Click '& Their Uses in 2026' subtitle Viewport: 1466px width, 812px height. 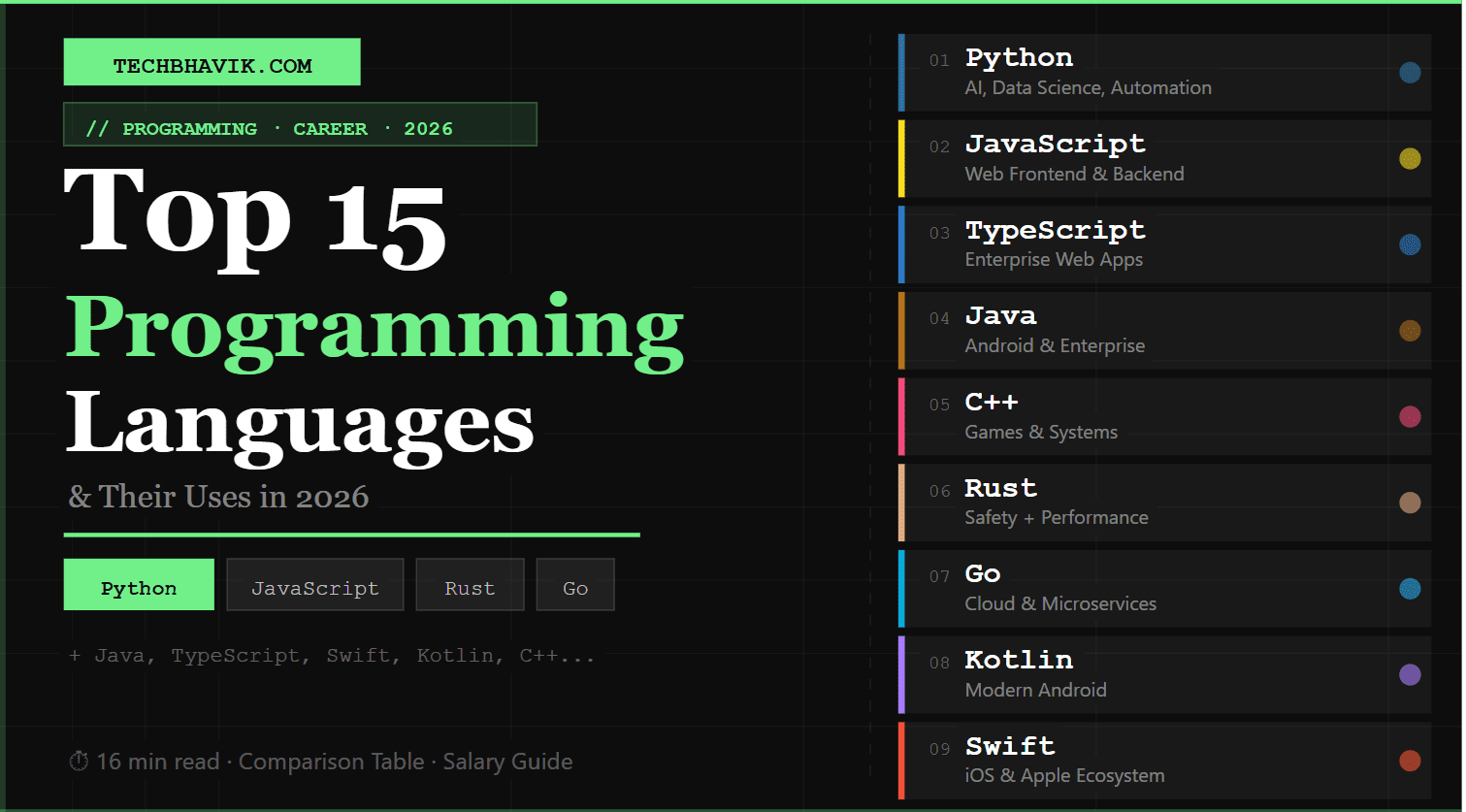tap(218, 497)
